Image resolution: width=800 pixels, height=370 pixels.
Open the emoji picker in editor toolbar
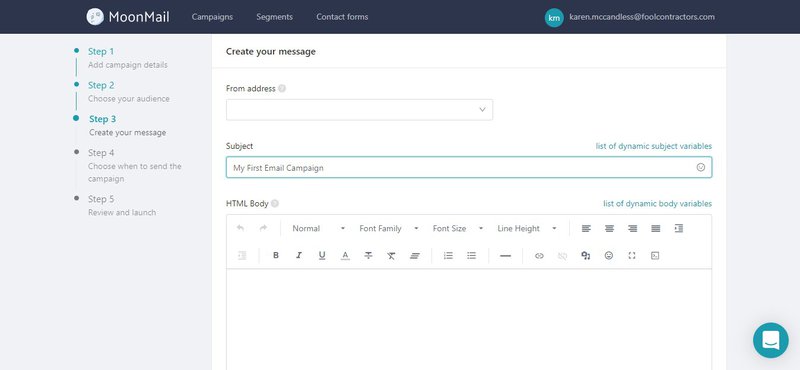tap(609, 256)
